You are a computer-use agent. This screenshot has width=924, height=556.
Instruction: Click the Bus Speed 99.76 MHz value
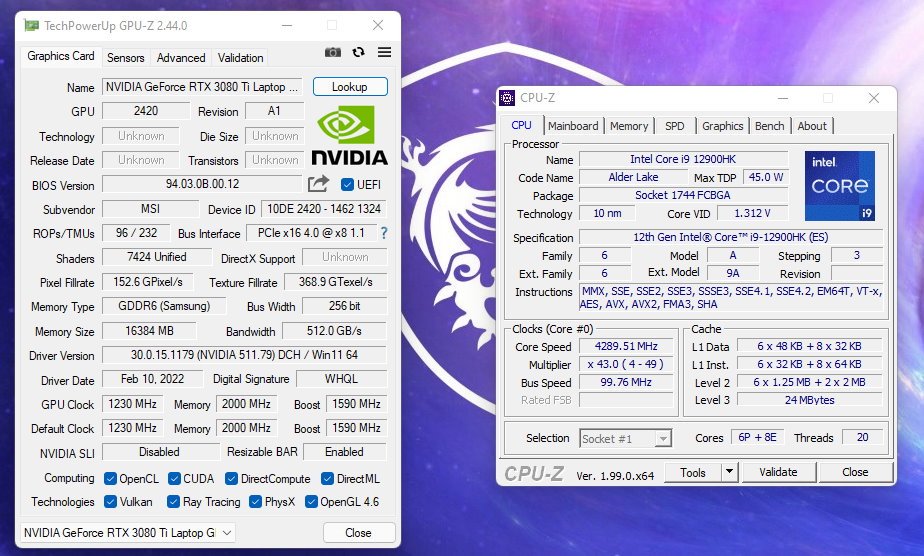pos(626,382)
